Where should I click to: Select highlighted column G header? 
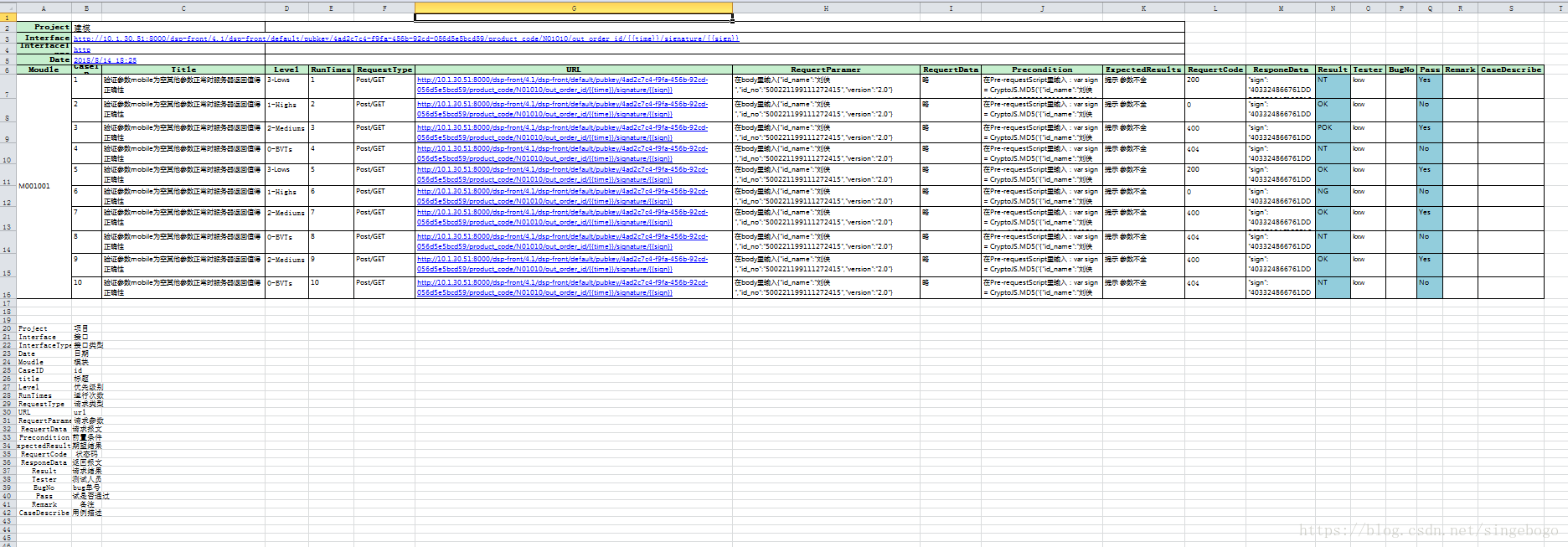[574, 8]
